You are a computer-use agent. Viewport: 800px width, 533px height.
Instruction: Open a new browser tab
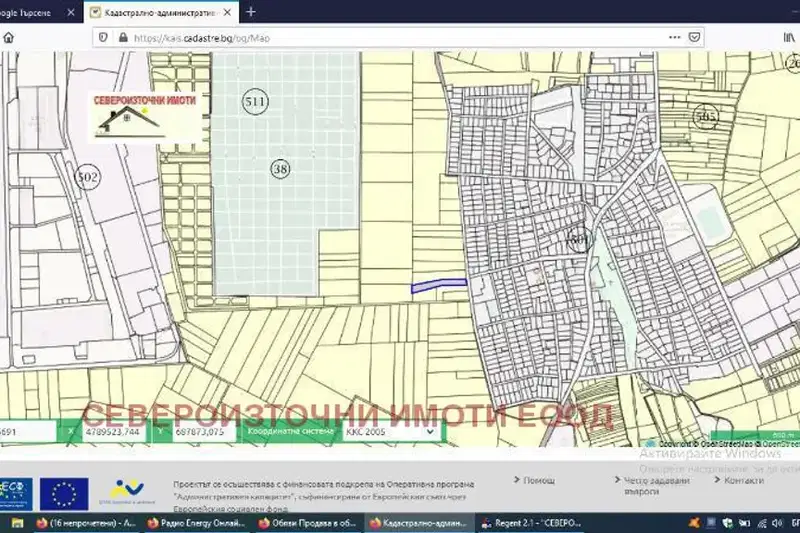pyautogui.click(x=251, y=12)
